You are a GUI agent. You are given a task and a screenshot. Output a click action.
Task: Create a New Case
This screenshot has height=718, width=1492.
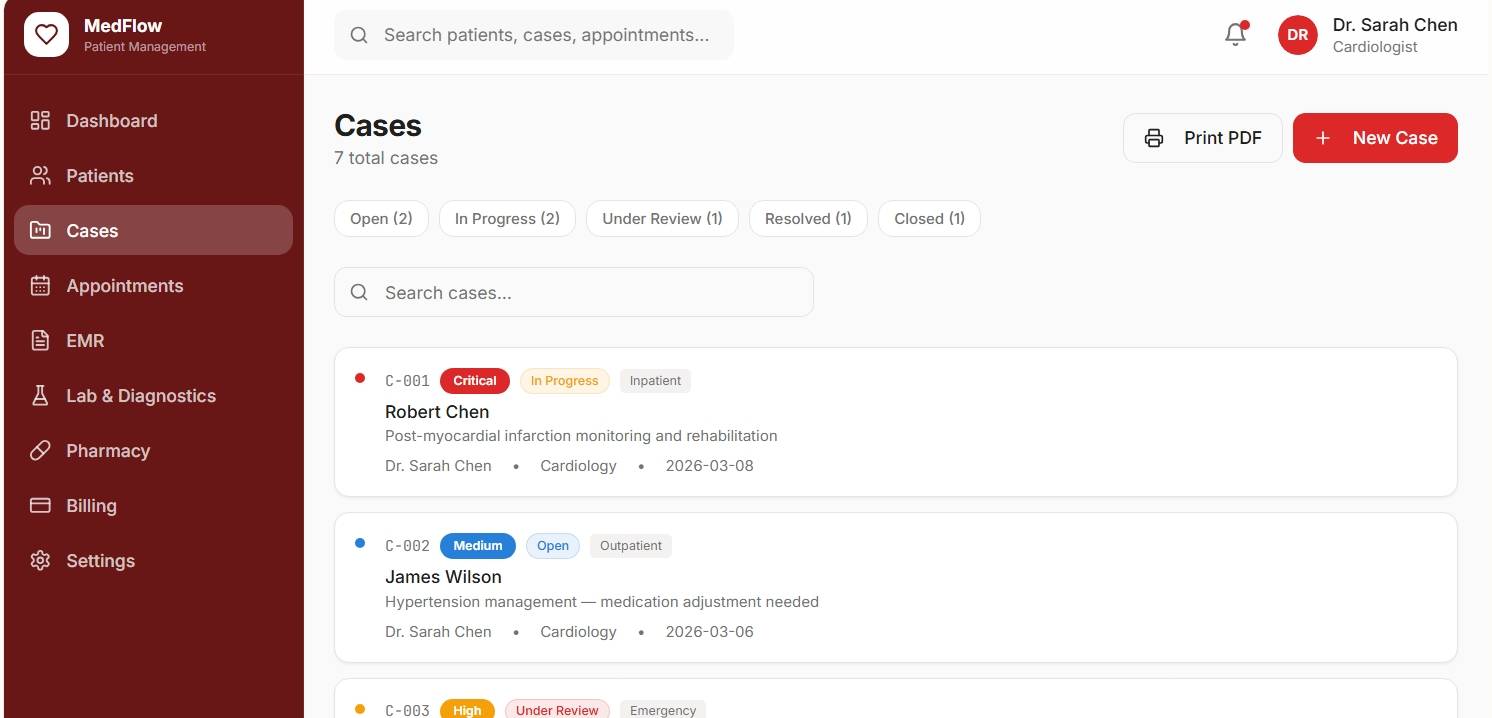(1375, 138)
